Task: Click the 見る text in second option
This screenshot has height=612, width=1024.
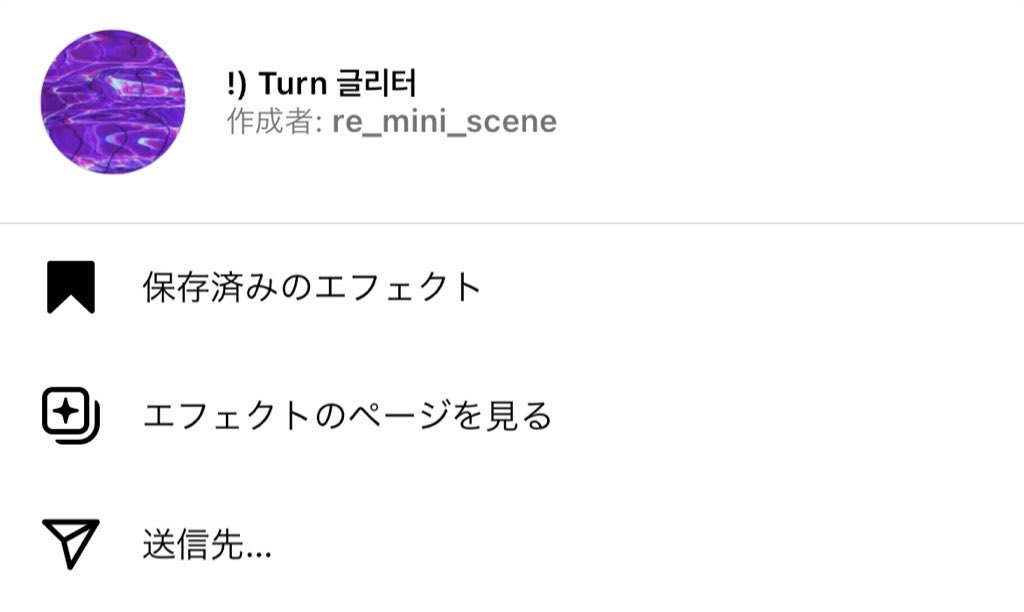Action: click(x=519, y=415)
